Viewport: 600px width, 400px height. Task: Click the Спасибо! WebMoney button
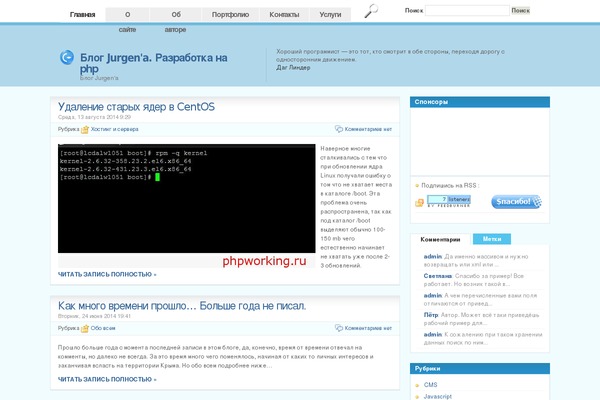(516, 202)
